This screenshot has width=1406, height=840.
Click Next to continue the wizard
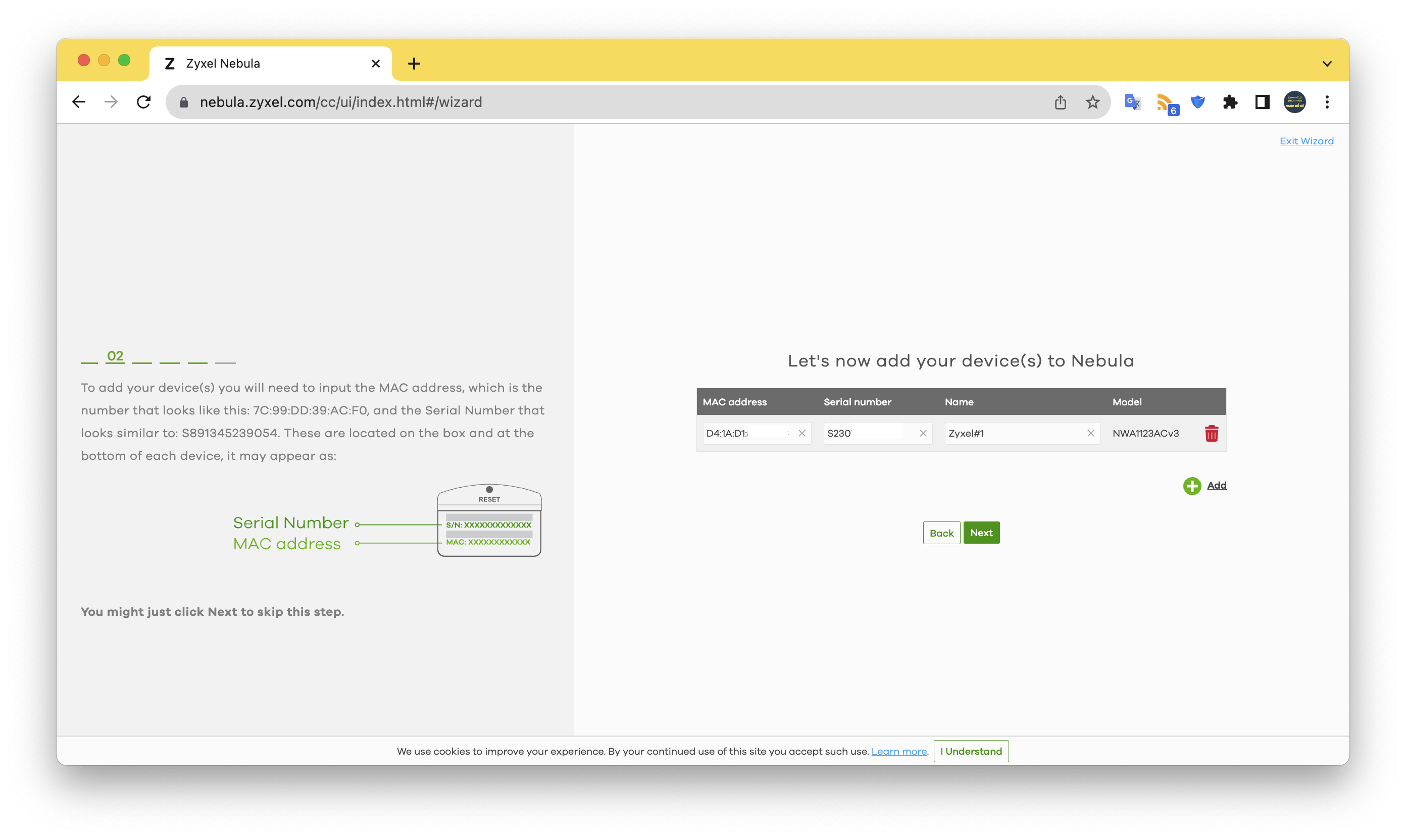(981, 533)
